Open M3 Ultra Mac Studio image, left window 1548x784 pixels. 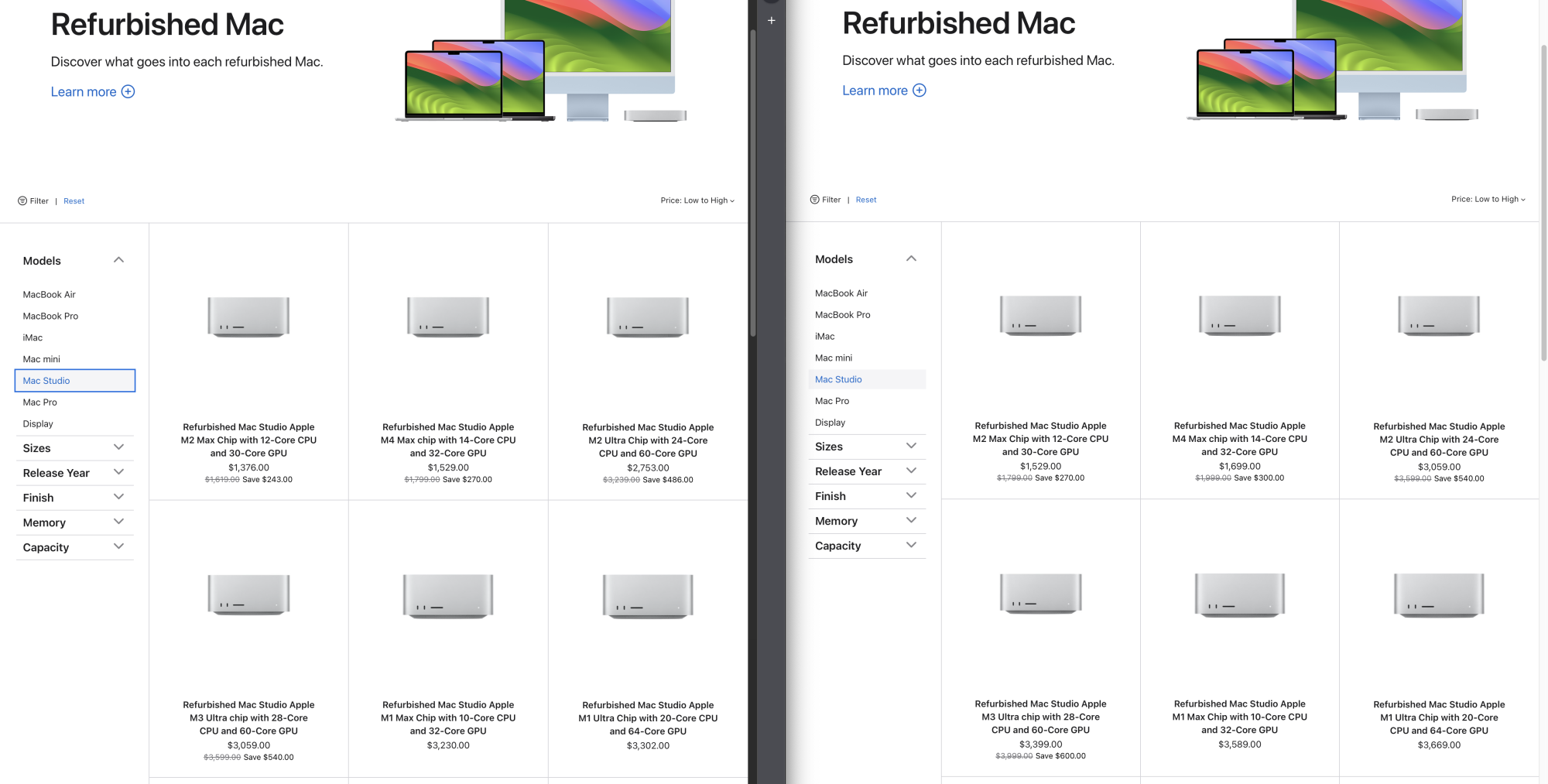click(248, 595)
